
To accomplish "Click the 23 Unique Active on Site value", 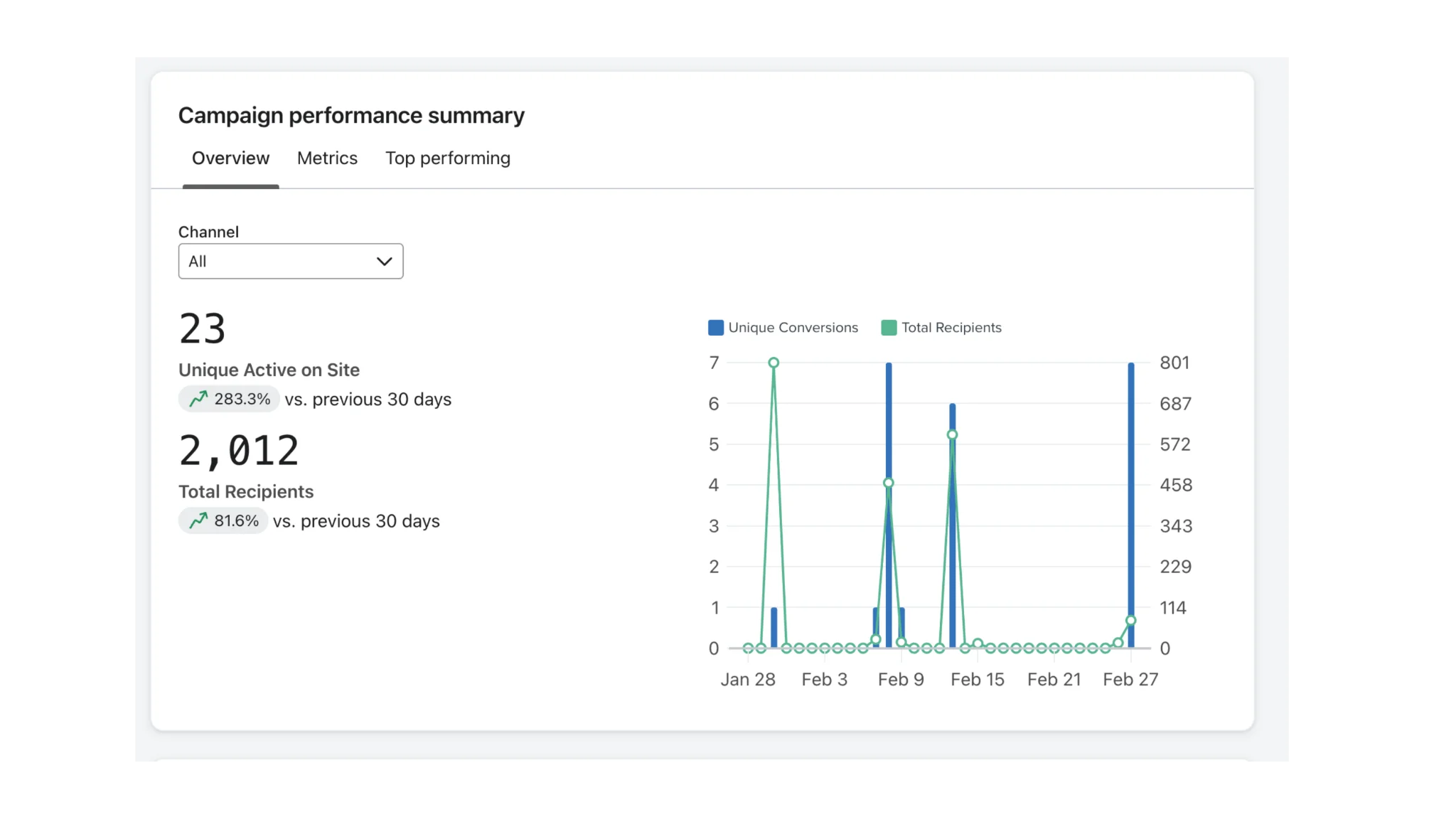I will (203, 328).
